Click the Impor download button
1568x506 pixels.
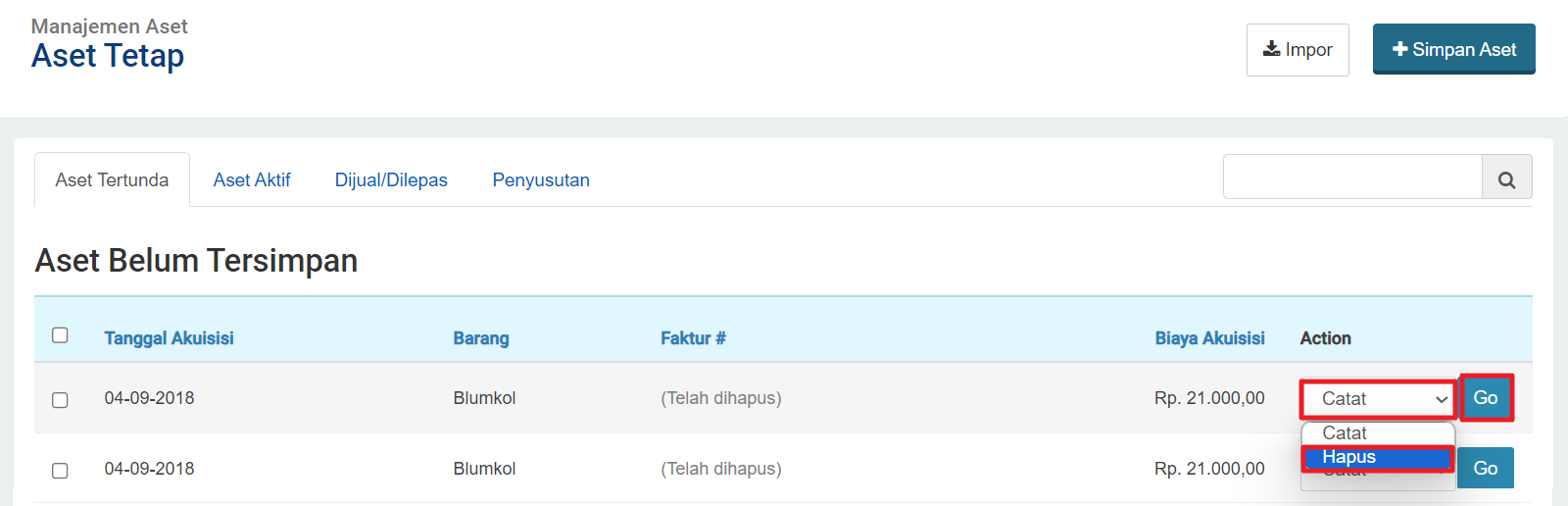[x=1297, y=50]
